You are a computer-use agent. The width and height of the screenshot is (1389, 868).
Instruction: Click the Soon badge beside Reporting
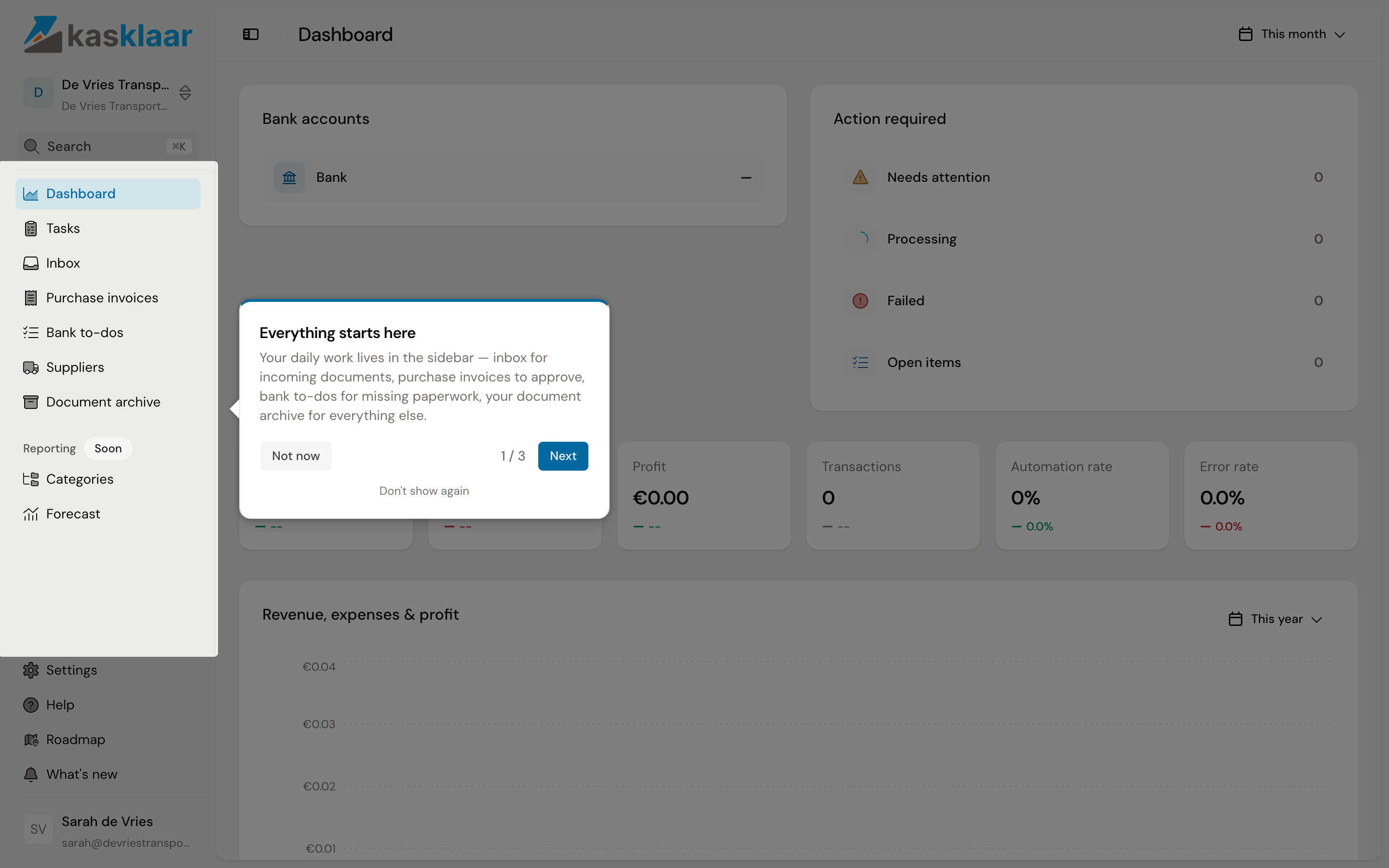(x=108, y=448)
